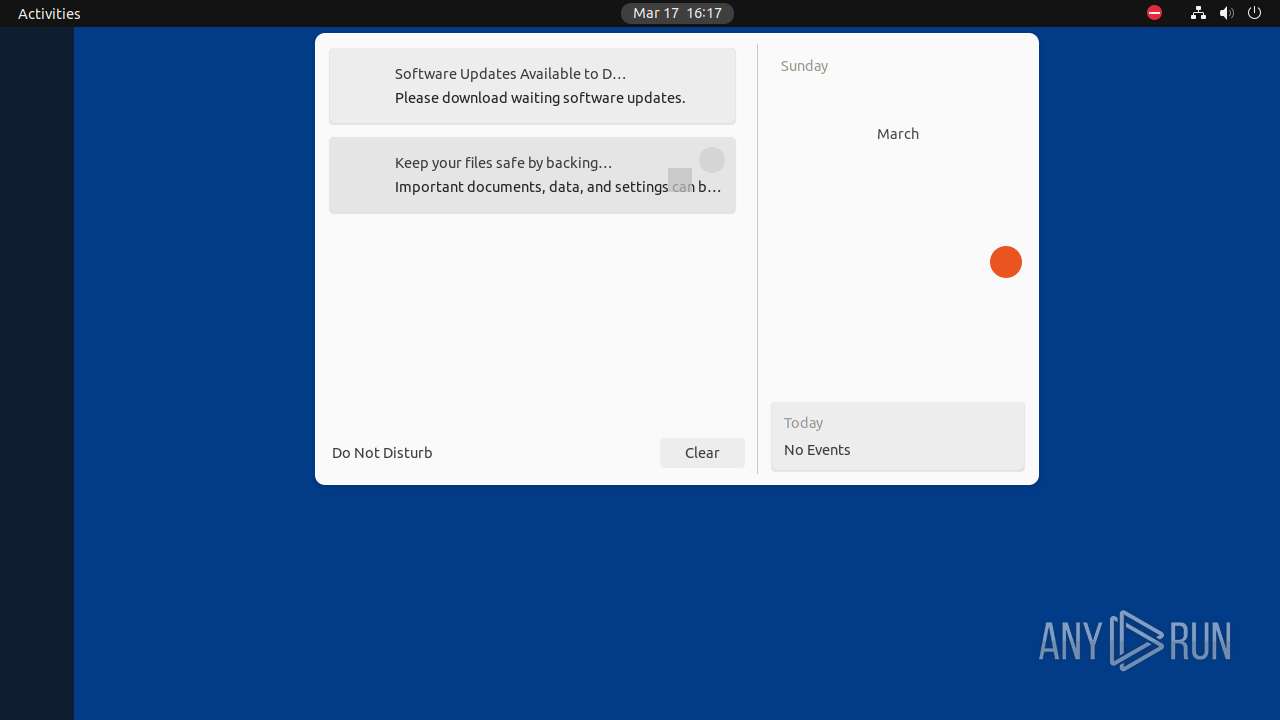Dismiss the backup notification with its round close button
The image size is (1280, 720).
[x=711, y=160]
